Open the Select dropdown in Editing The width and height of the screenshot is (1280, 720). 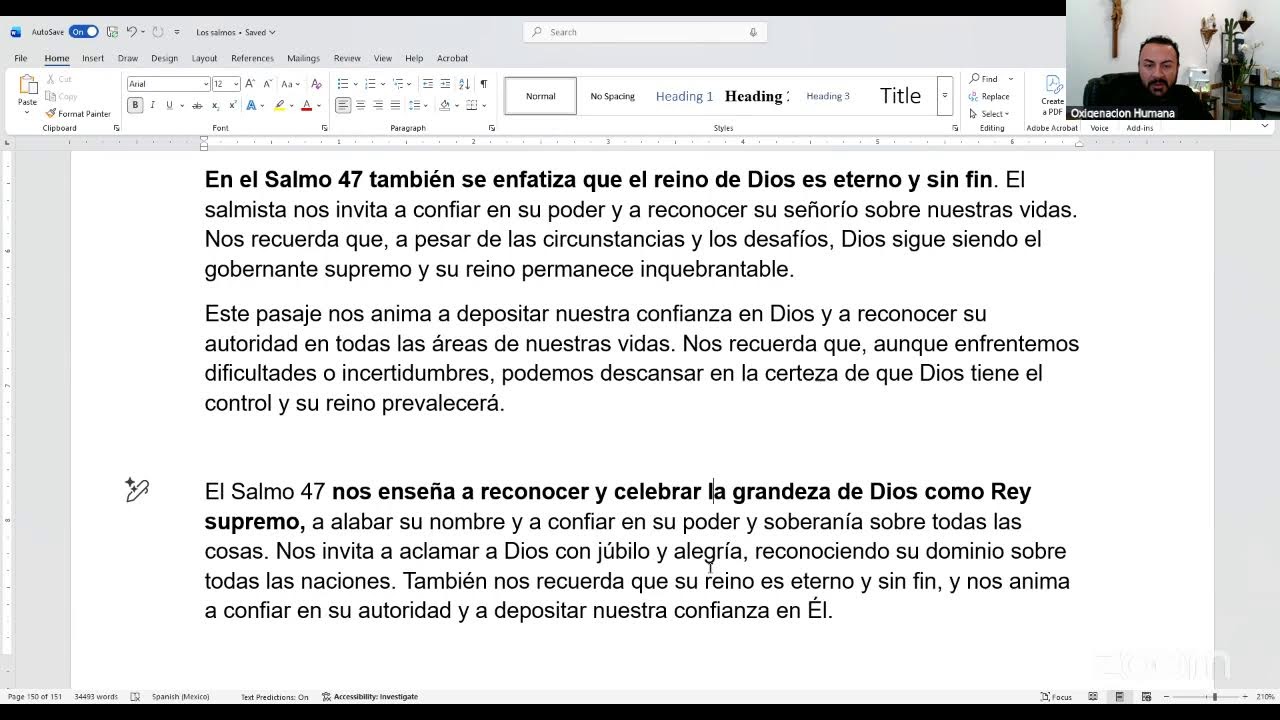coord(989,114)
